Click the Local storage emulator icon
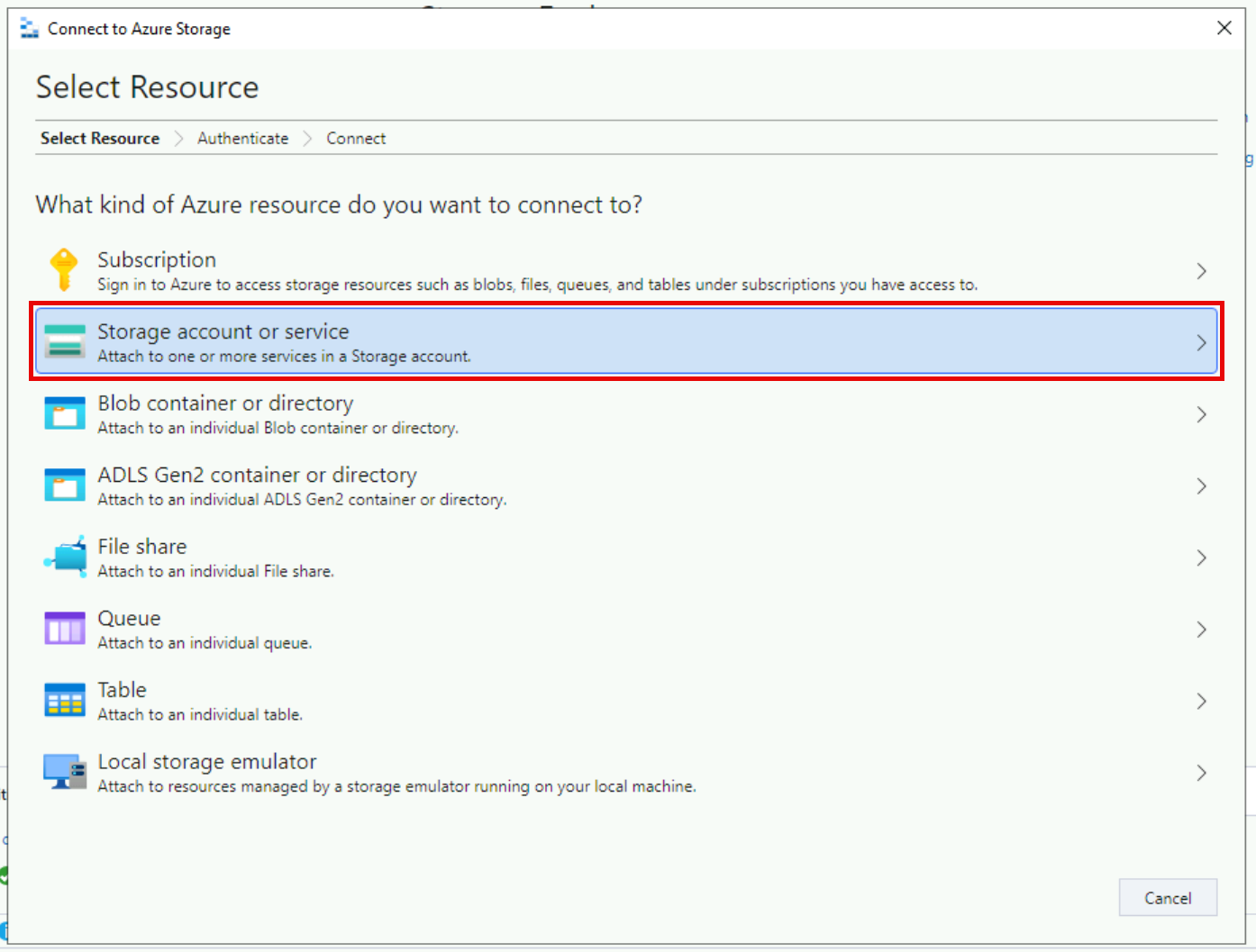The width and height of the screenshot is (1256, 952). click(65, 772)
